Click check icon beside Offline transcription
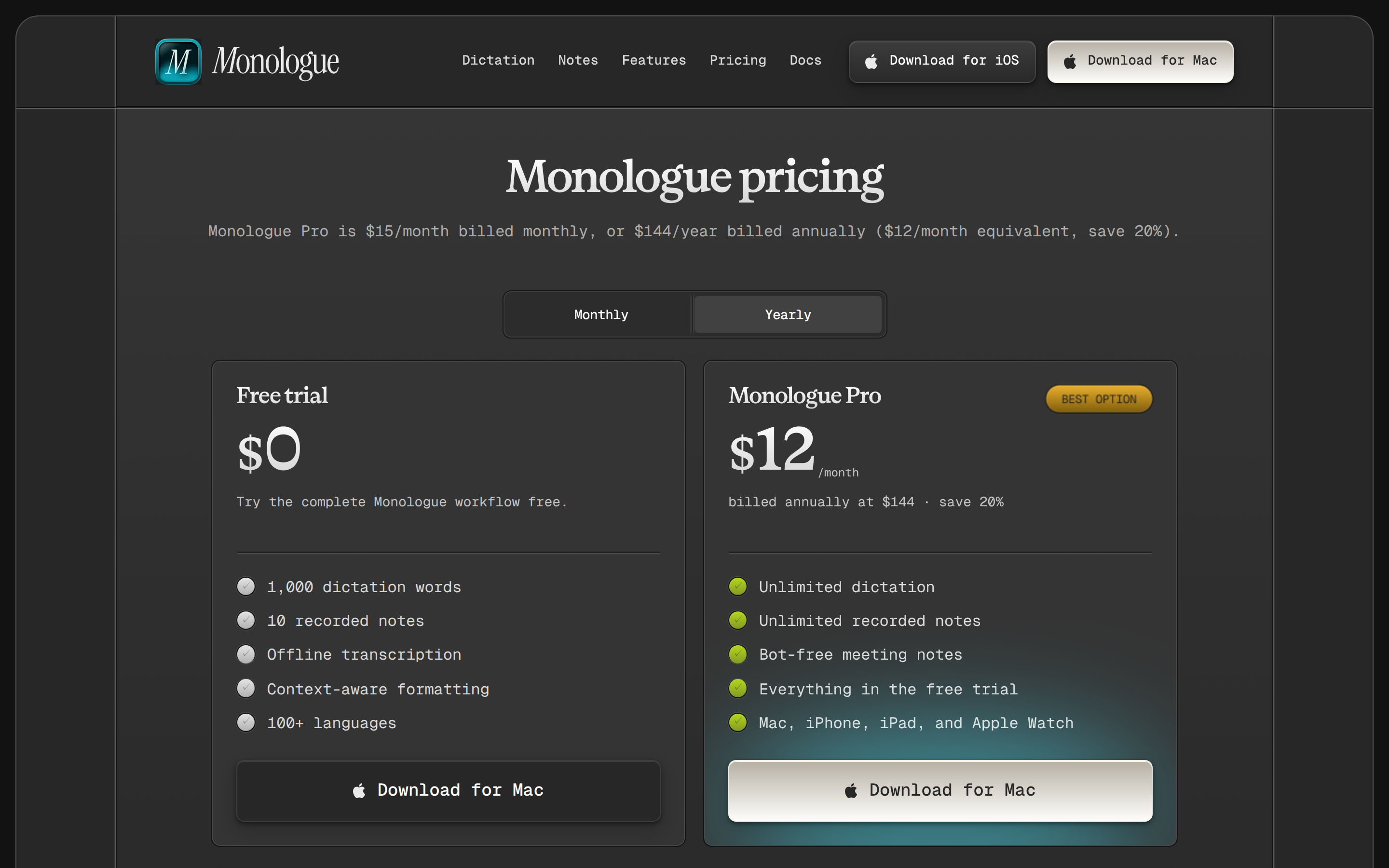The image size is (1389, 868). [246, 654]
